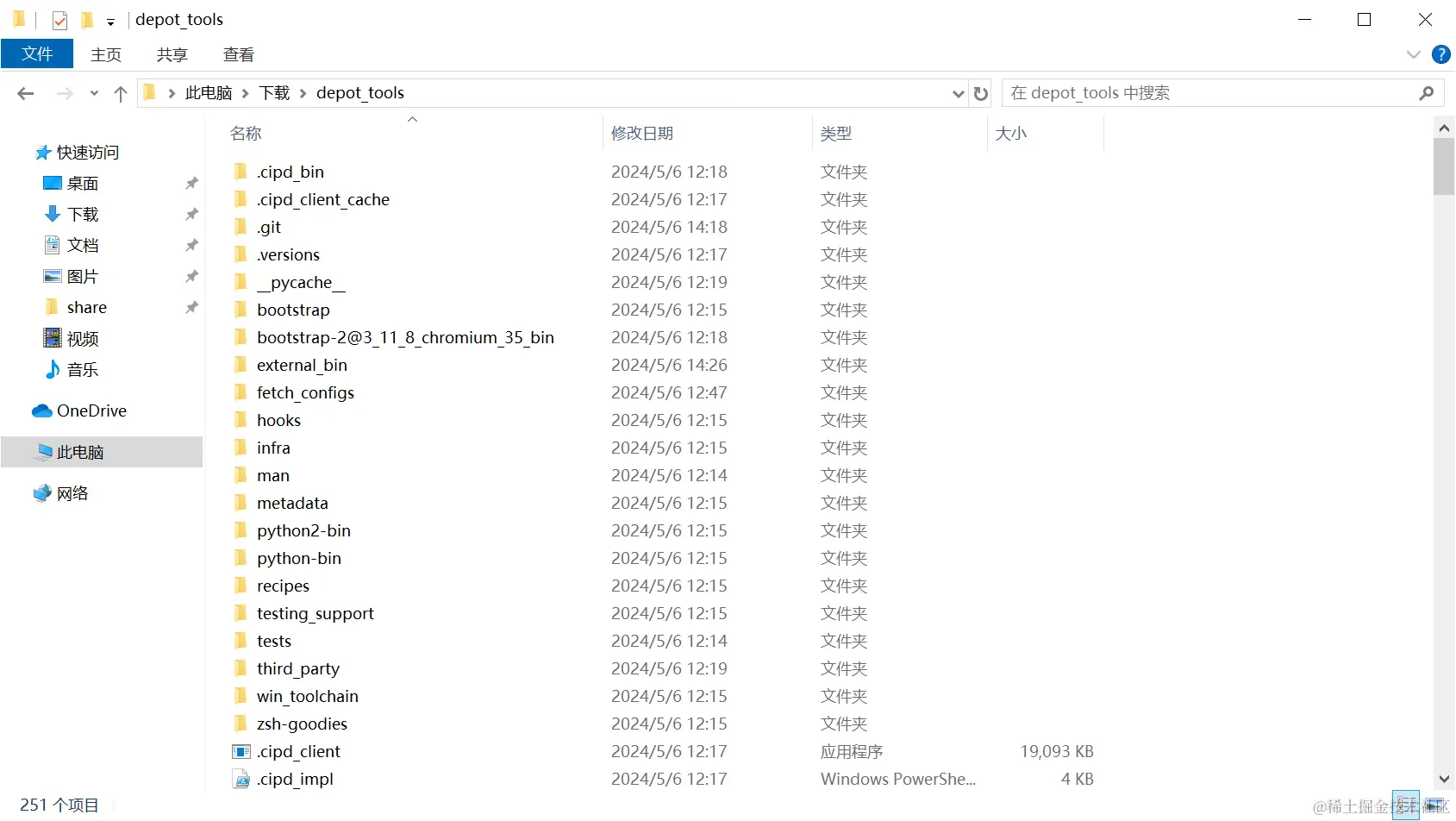Switch to the 主页 ribbon tab
Image resolution: width=1456 pixels, height=821 pixels.
tap(106, 54)
